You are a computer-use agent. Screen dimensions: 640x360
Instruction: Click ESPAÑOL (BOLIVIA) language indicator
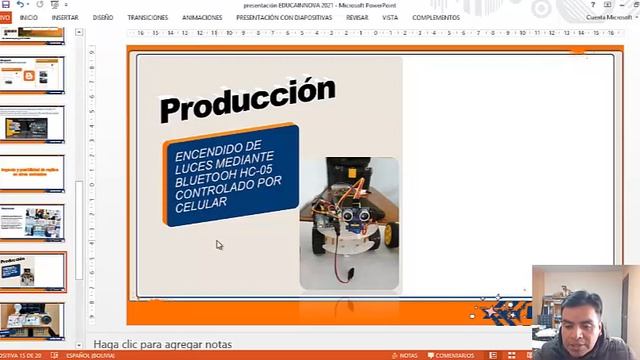[90, 356]
